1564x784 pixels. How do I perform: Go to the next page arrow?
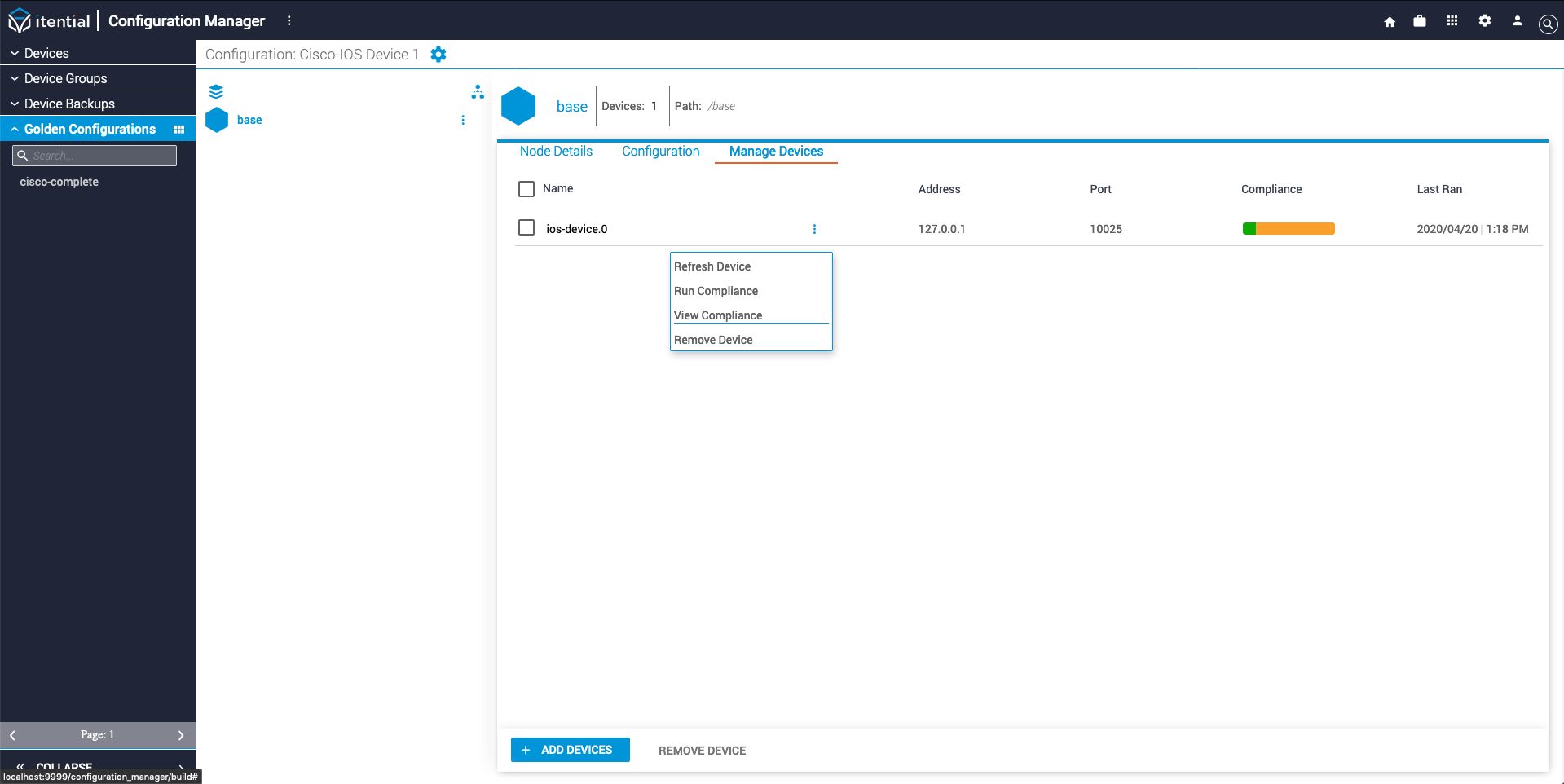tap(181, 735)
